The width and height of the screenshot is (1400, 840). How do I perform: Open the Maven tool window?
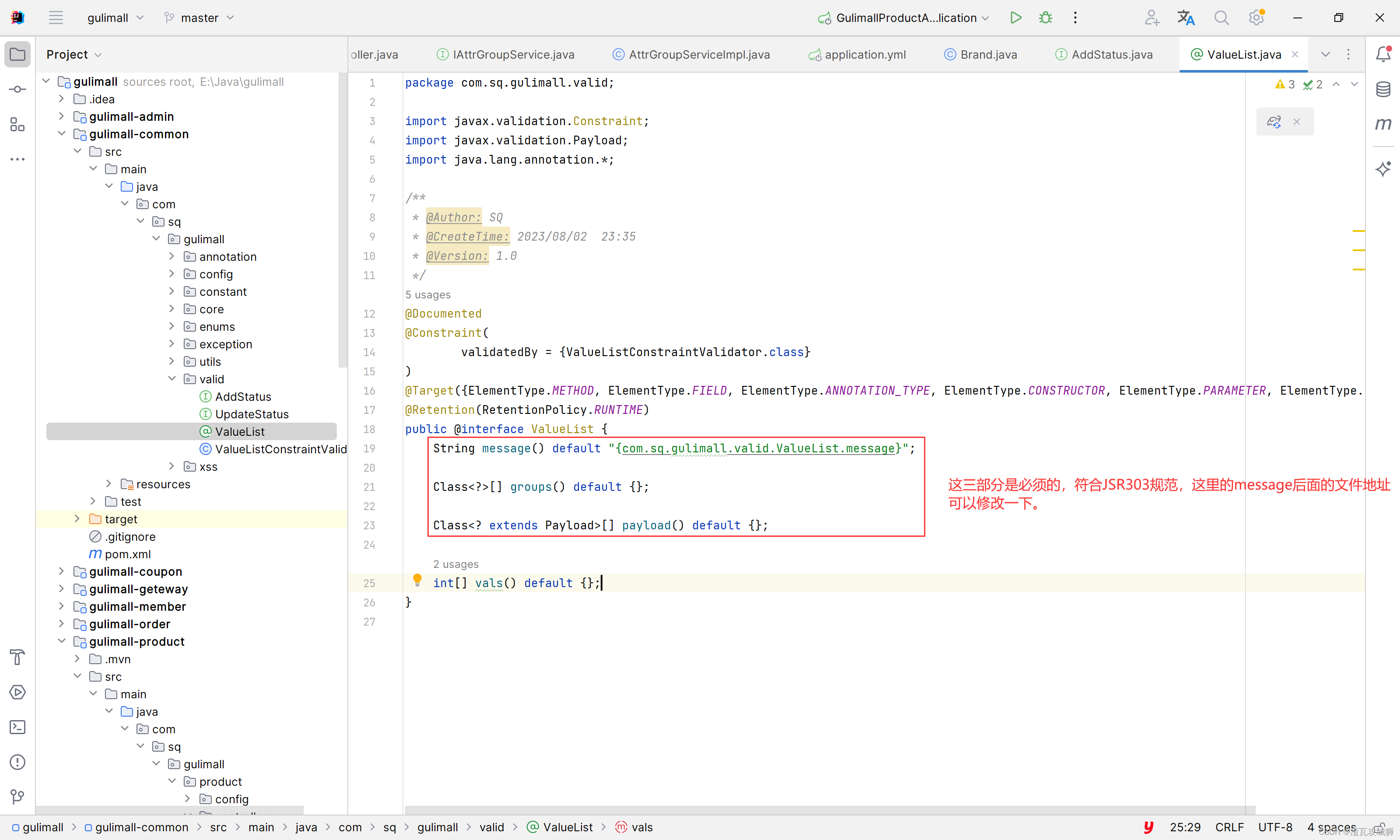pyautogui.click(x=1383, y=124)
